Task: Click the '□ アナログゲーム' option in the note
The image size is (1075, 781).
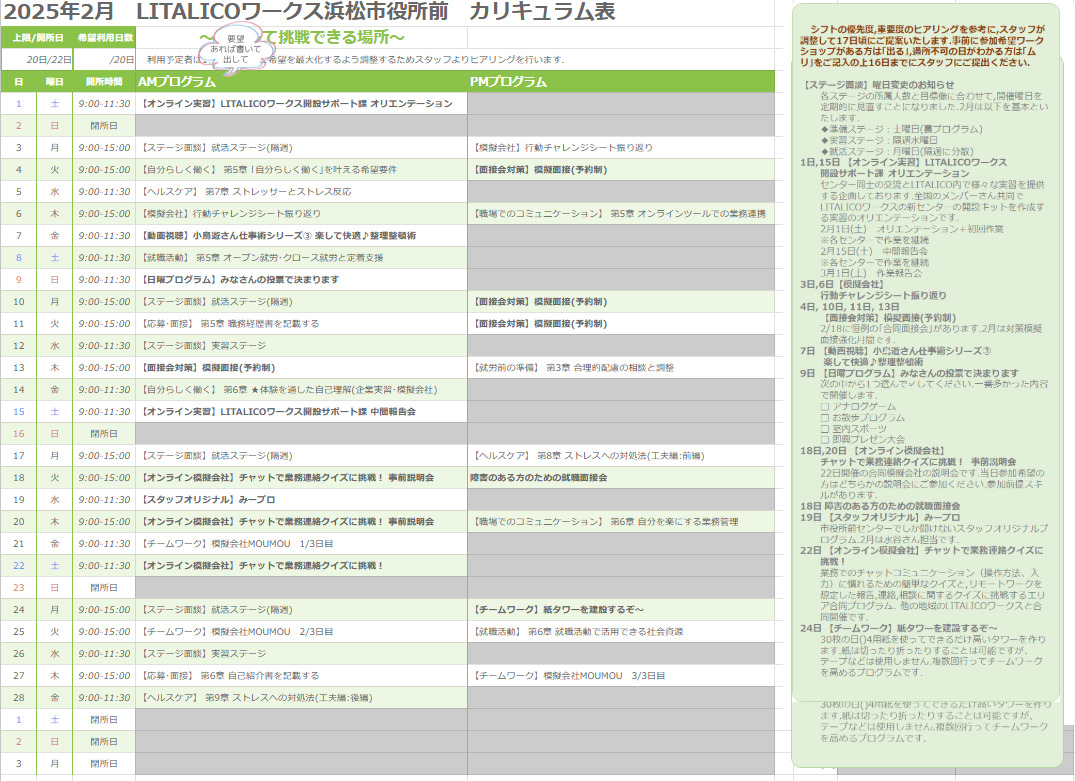Action: (x=858, y=406)
